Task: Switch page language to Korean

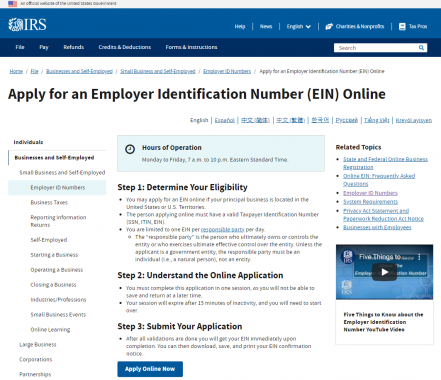Action: click(320, 120)
